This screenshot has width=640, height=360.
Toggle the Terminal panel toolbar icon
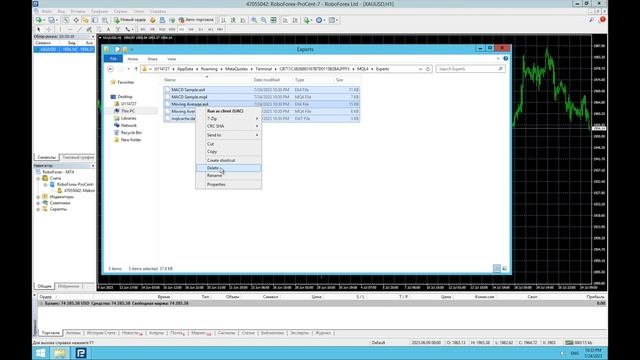point(95,20)
